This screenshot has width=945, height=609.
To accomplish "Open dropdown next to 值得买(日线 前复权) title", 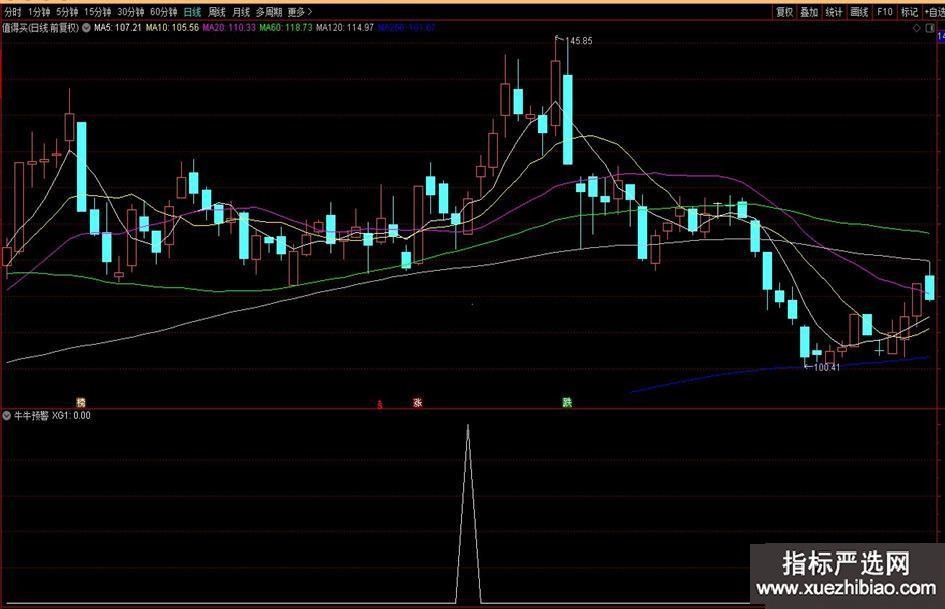I will [86, 28].
